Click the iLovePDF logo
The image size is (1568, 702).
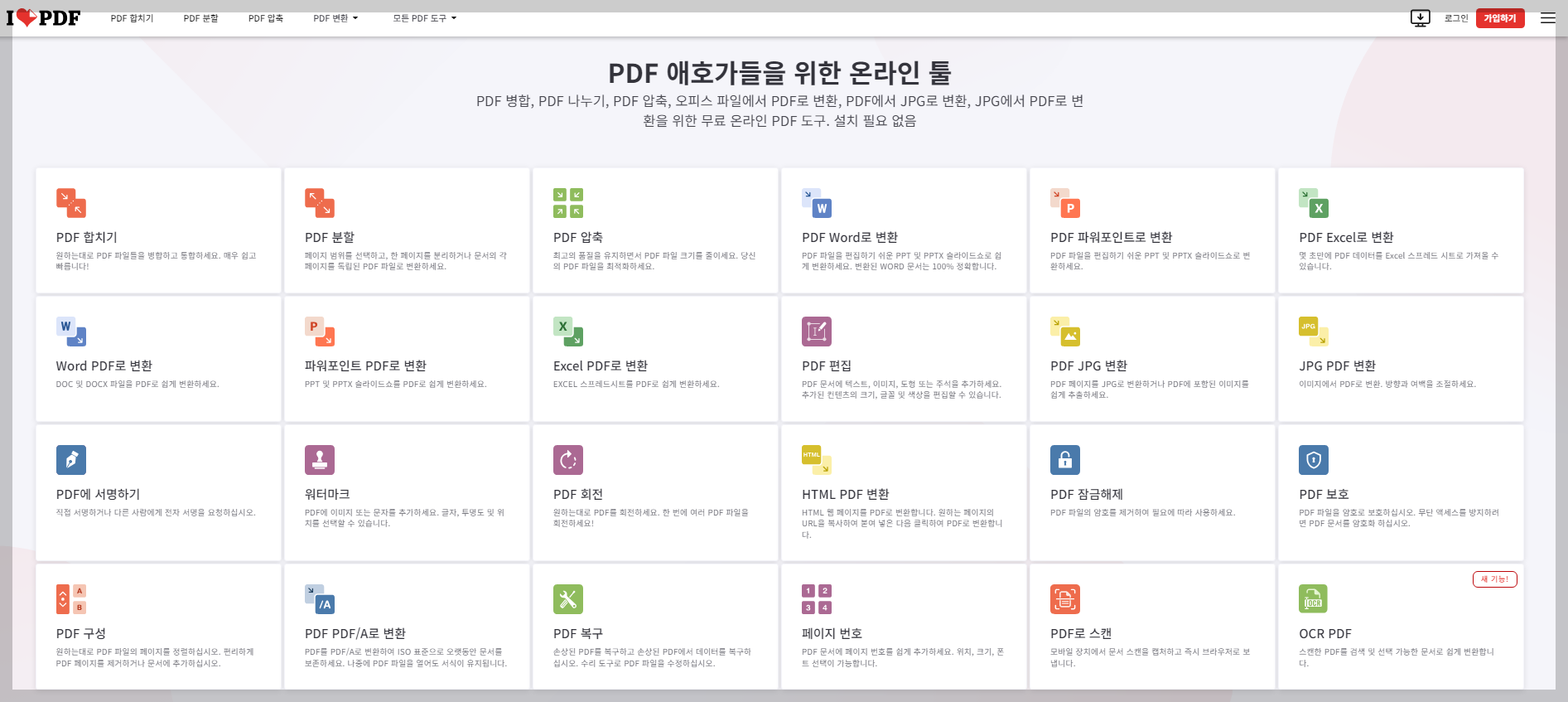(x=43, y=17)
